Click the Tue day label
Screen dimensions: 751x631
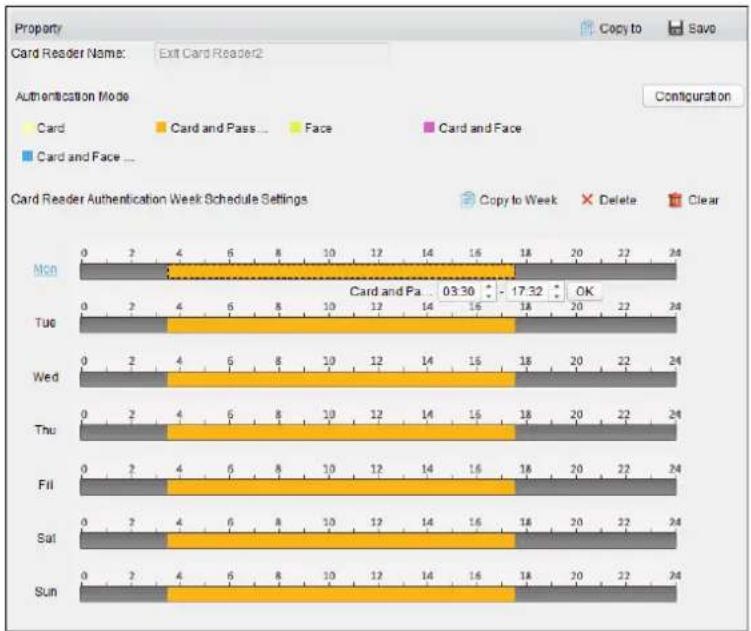tap(46, 322)
